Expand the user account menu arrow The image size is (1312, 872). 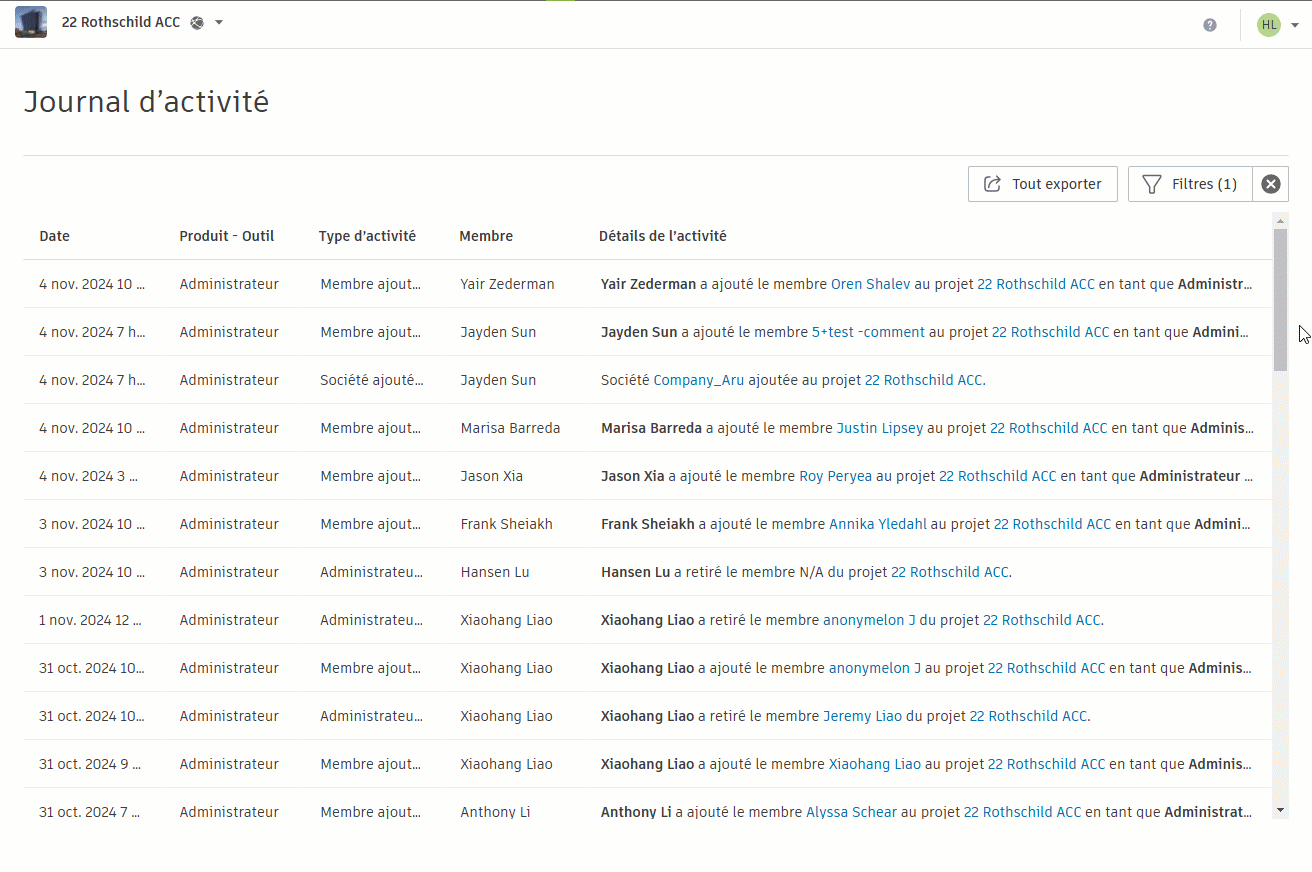pos(1295,26)
